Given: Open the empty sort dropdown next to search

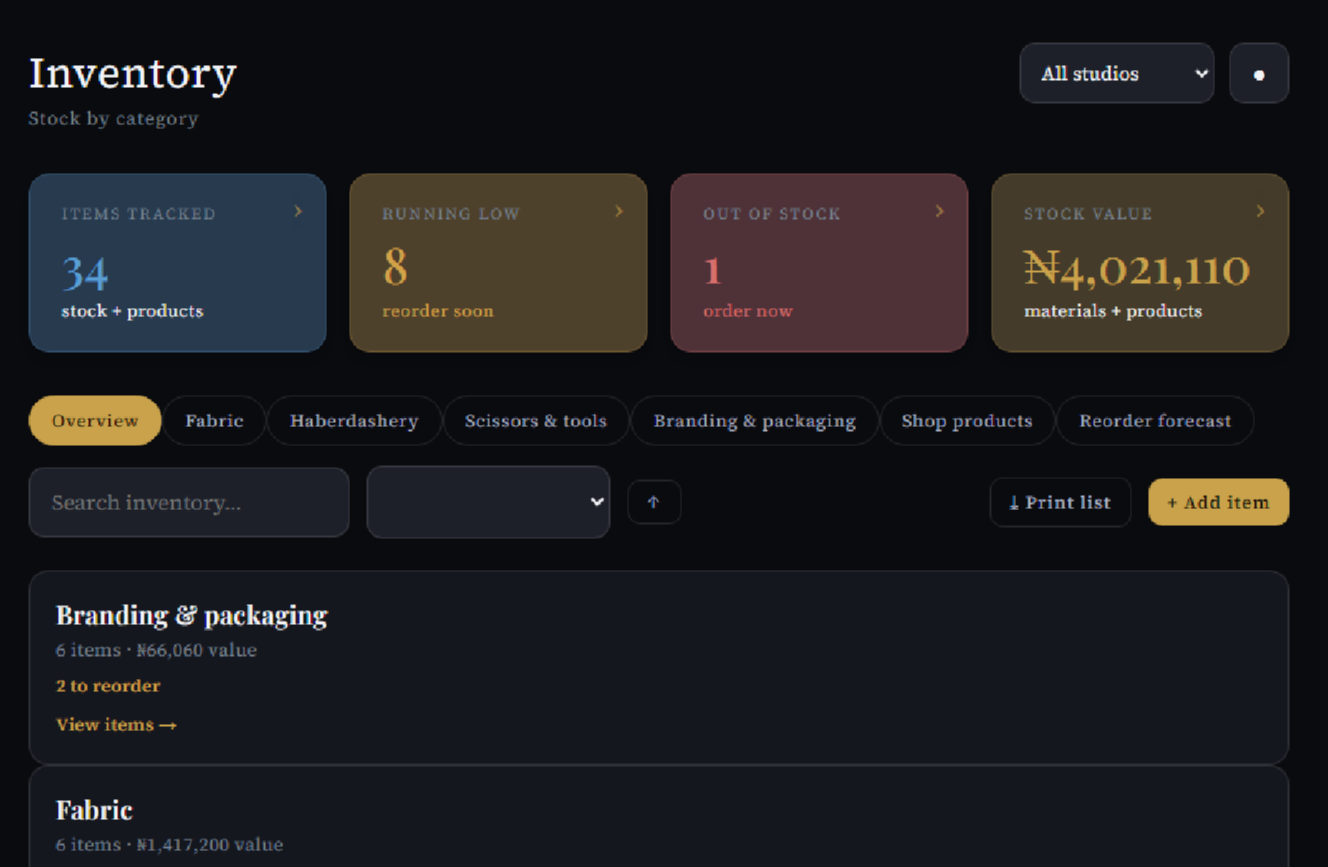Looking at the screenshot, I should pyautogui.click(x=488, y=502).
